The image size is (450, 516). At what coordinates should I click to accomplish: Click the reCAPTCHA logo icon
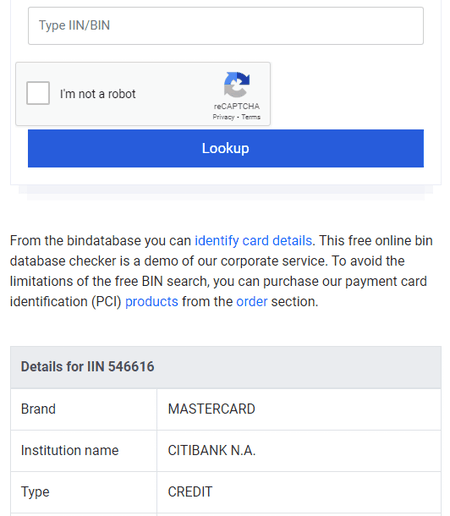tap(237, 84)
